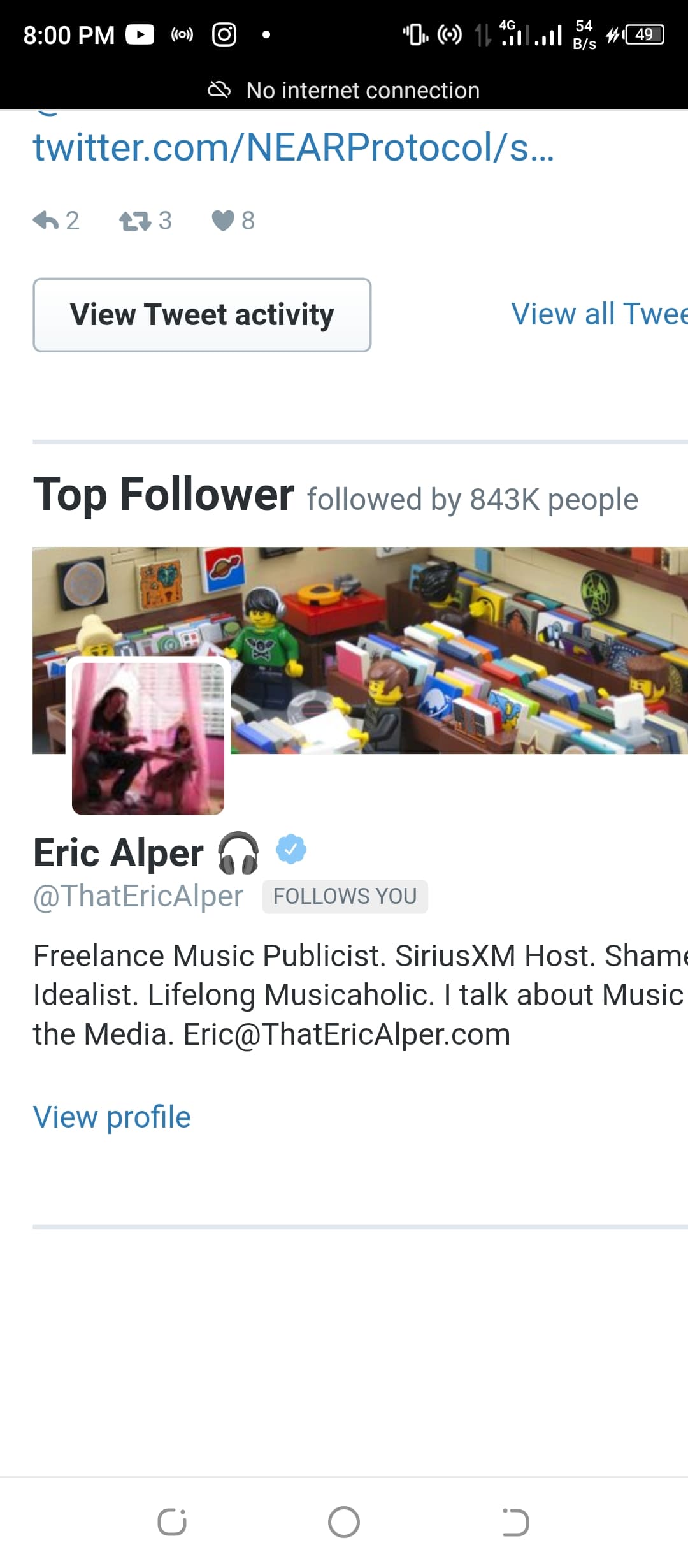Tap the YouTube status bar icon
The height and width of the screenshot is (1568, 688).
tap(140, 34)
